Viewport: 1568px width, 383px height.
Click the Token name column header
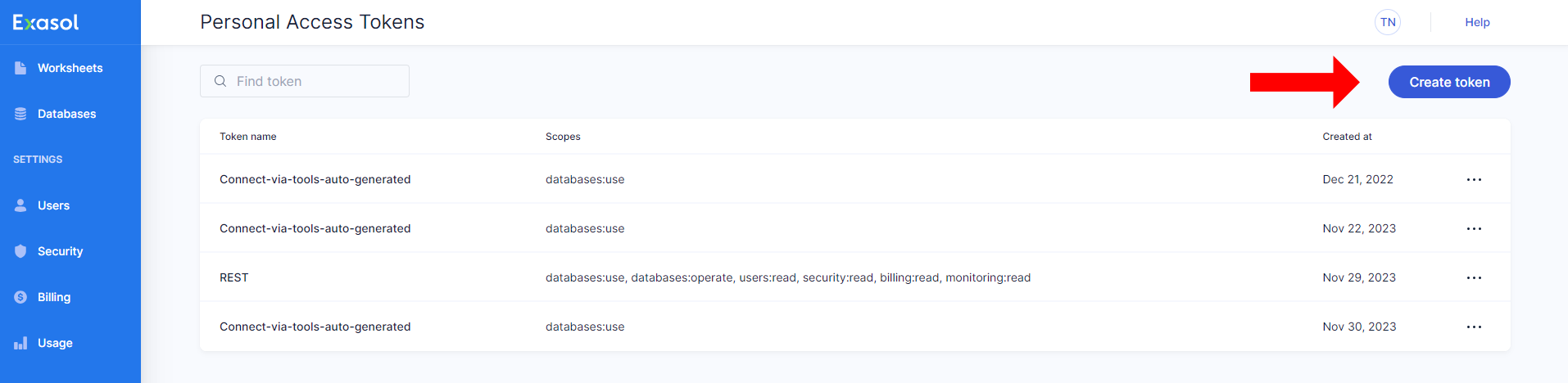(x=247, y=137)
